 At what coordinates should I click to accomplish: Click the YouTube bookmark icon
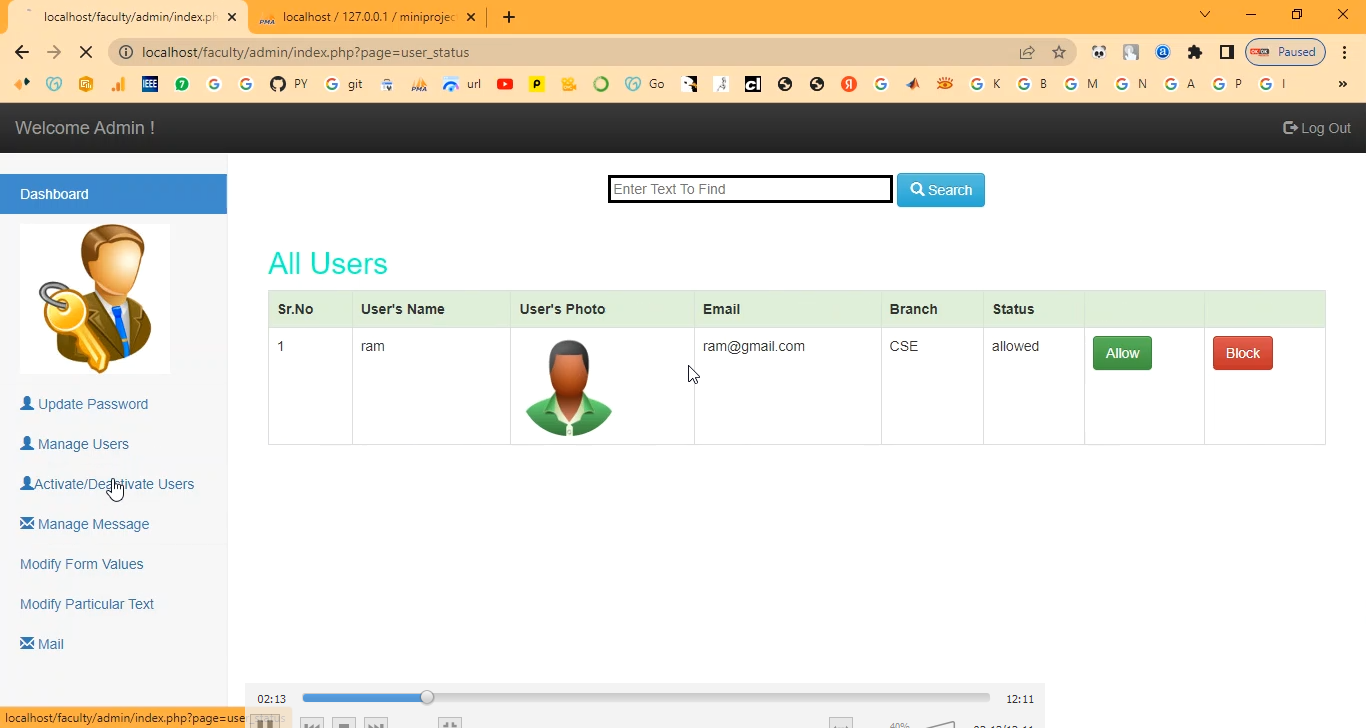505,84
